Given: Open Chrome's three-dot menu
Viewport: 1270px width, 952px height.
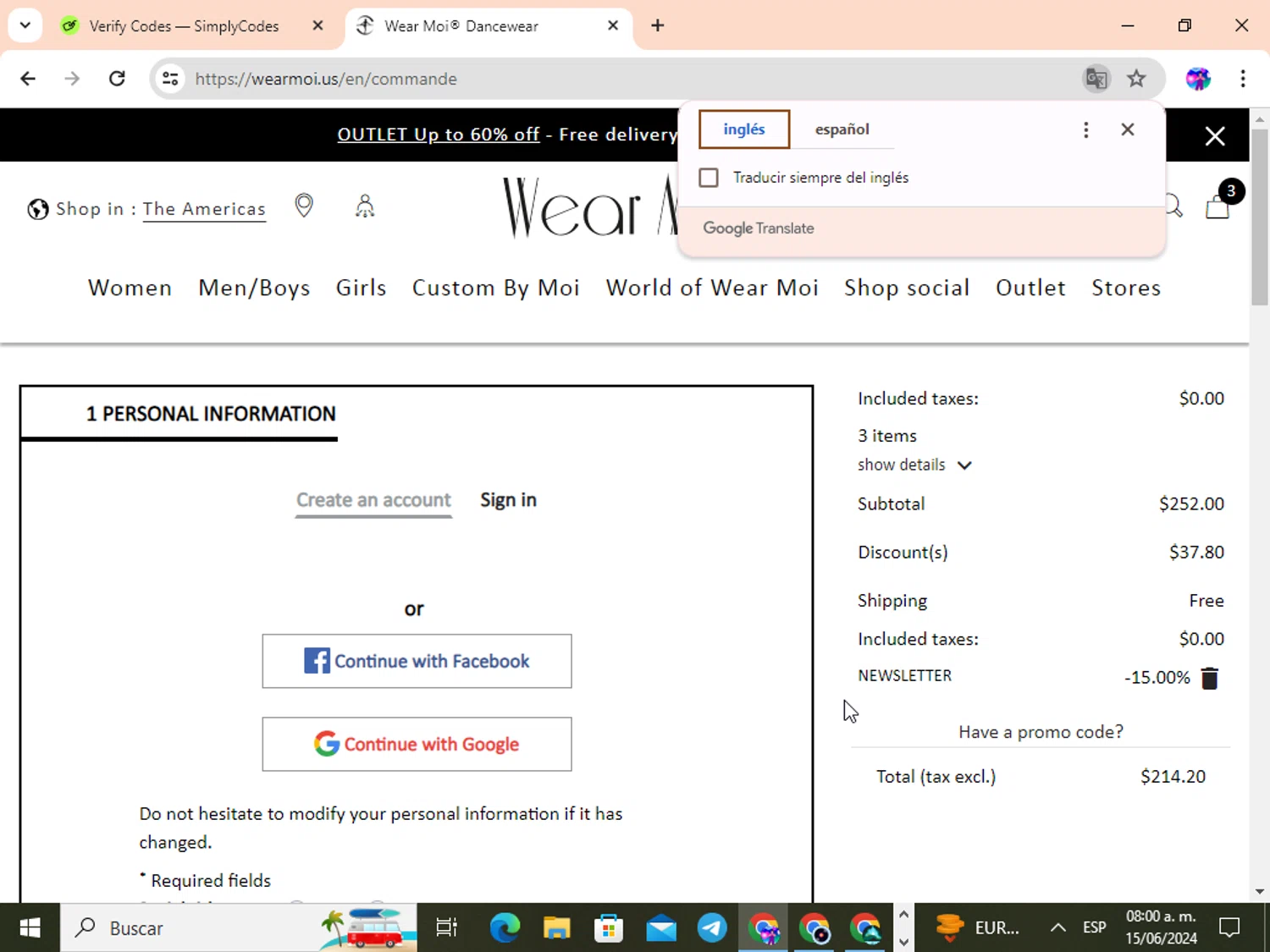Looking at the screenshot, I should 1243,79.
